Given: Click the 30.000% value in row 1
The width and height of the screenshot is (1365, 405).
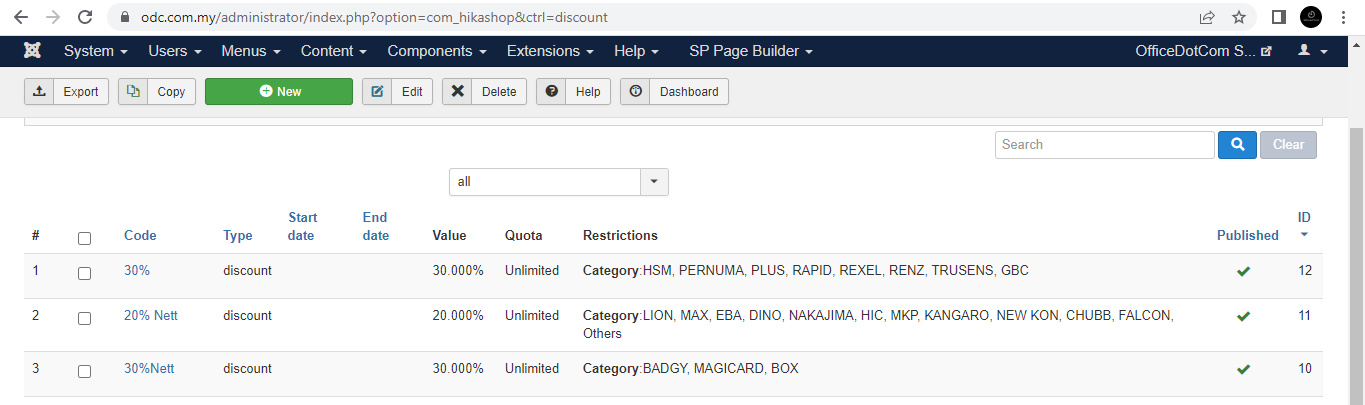Looking at the screenshot, I should click(458, 271).
